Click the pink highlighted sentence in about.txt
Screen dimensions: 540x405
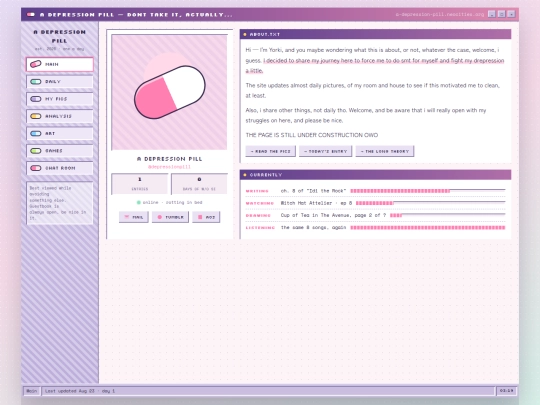click(375, 65)
